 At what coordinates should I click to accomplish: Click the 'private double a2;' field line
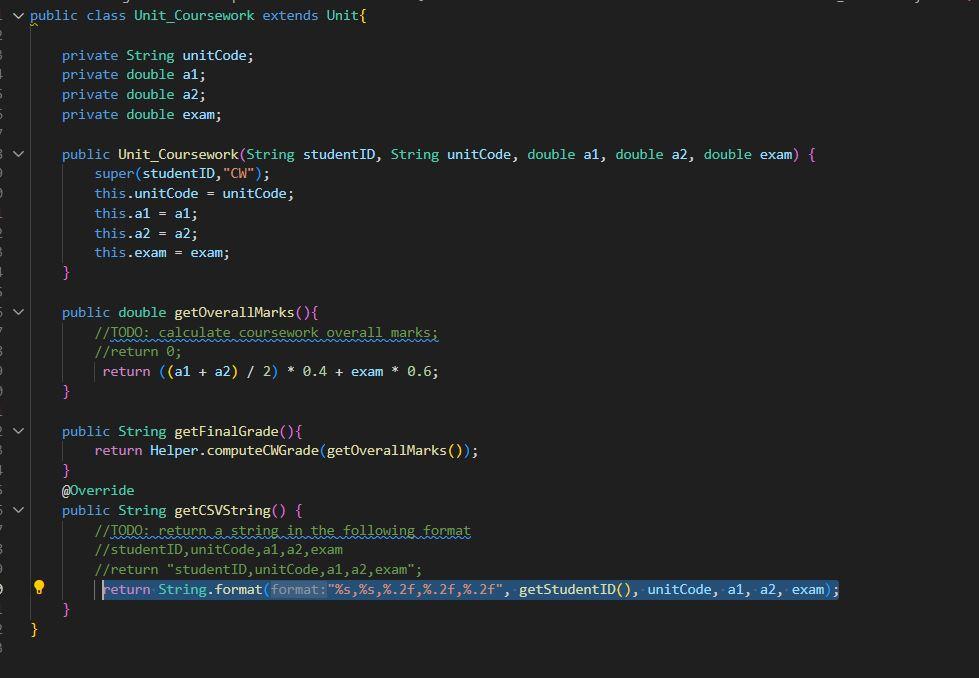[134, 95]
